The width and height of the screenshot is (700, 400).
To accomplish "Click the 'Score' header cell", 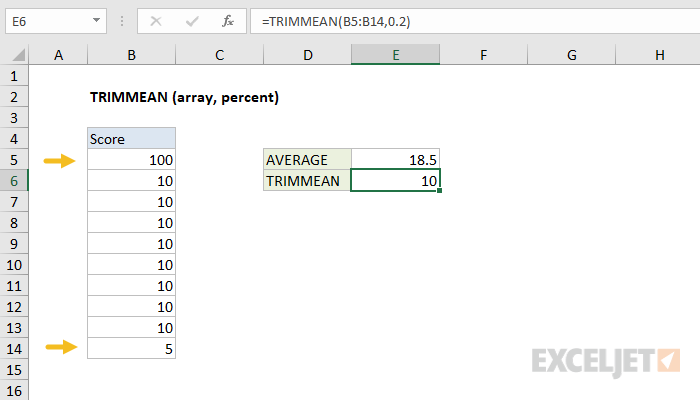I will [x=131, y=139].
